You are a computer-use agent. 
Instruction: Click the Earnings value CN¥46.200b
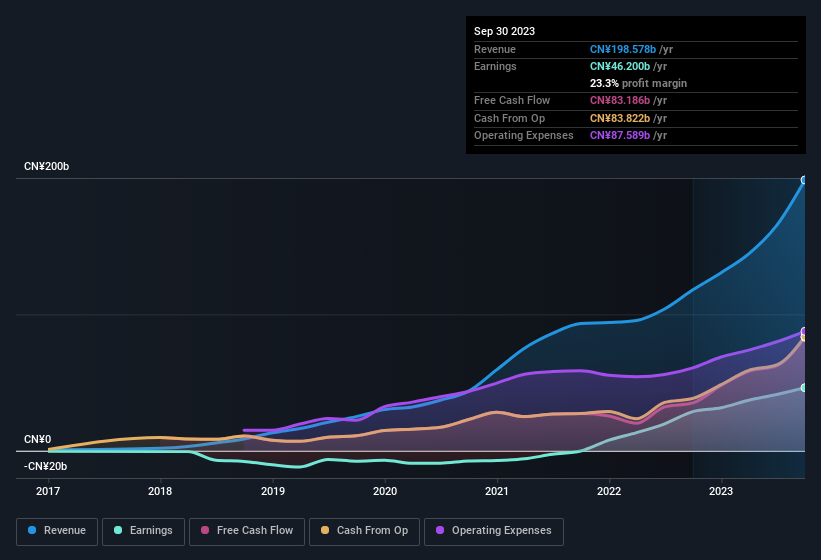pyautogui.click(x=620, y=66)
